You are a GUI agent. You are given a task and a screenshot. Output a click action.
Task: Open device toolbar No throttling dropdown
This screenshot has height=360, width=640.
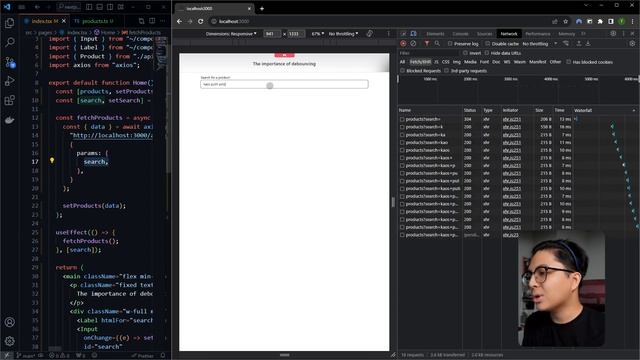pos(343,34)
